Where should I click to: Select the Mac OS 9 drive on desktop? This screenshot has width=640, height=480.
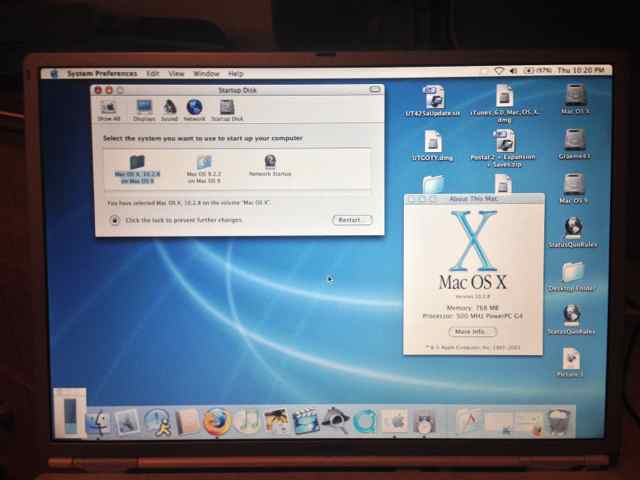573,188
